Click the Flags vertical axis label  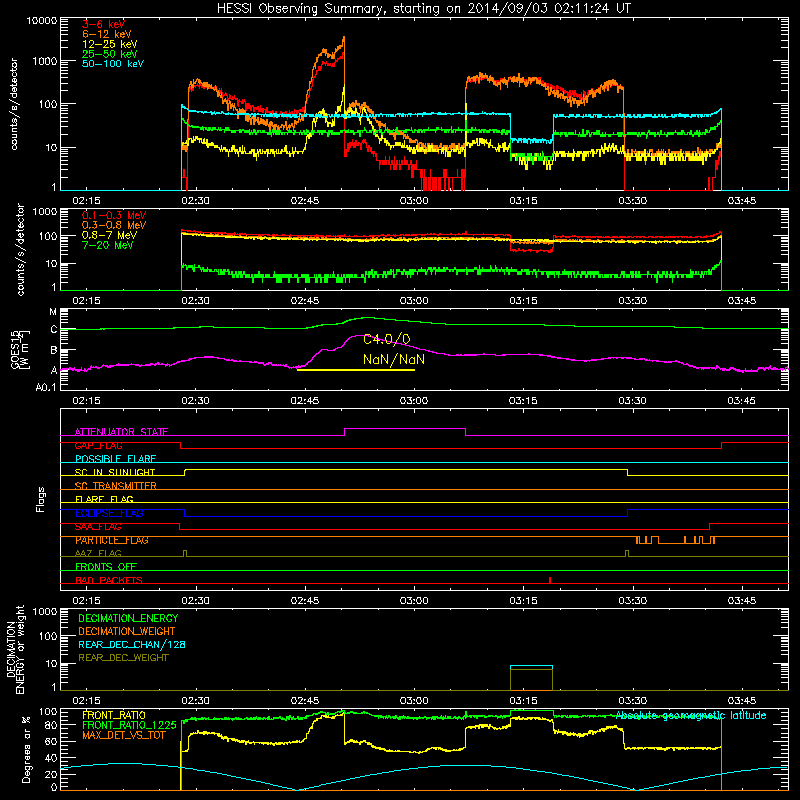[41, 499]
